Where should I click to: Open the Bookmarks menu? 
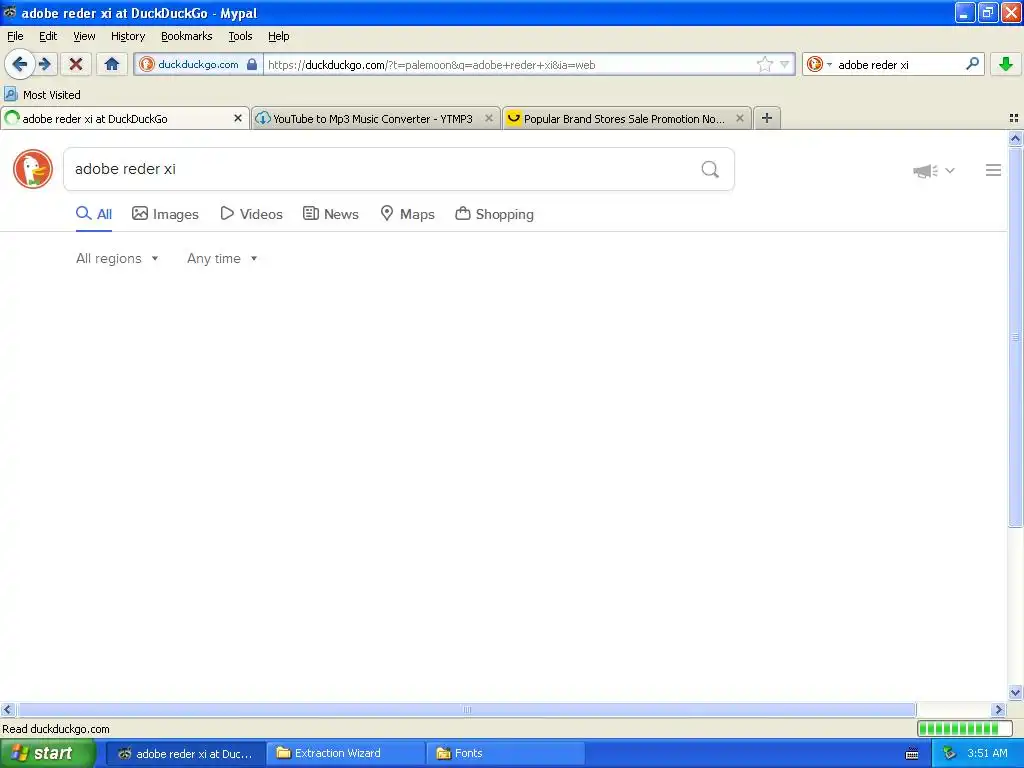187,36
